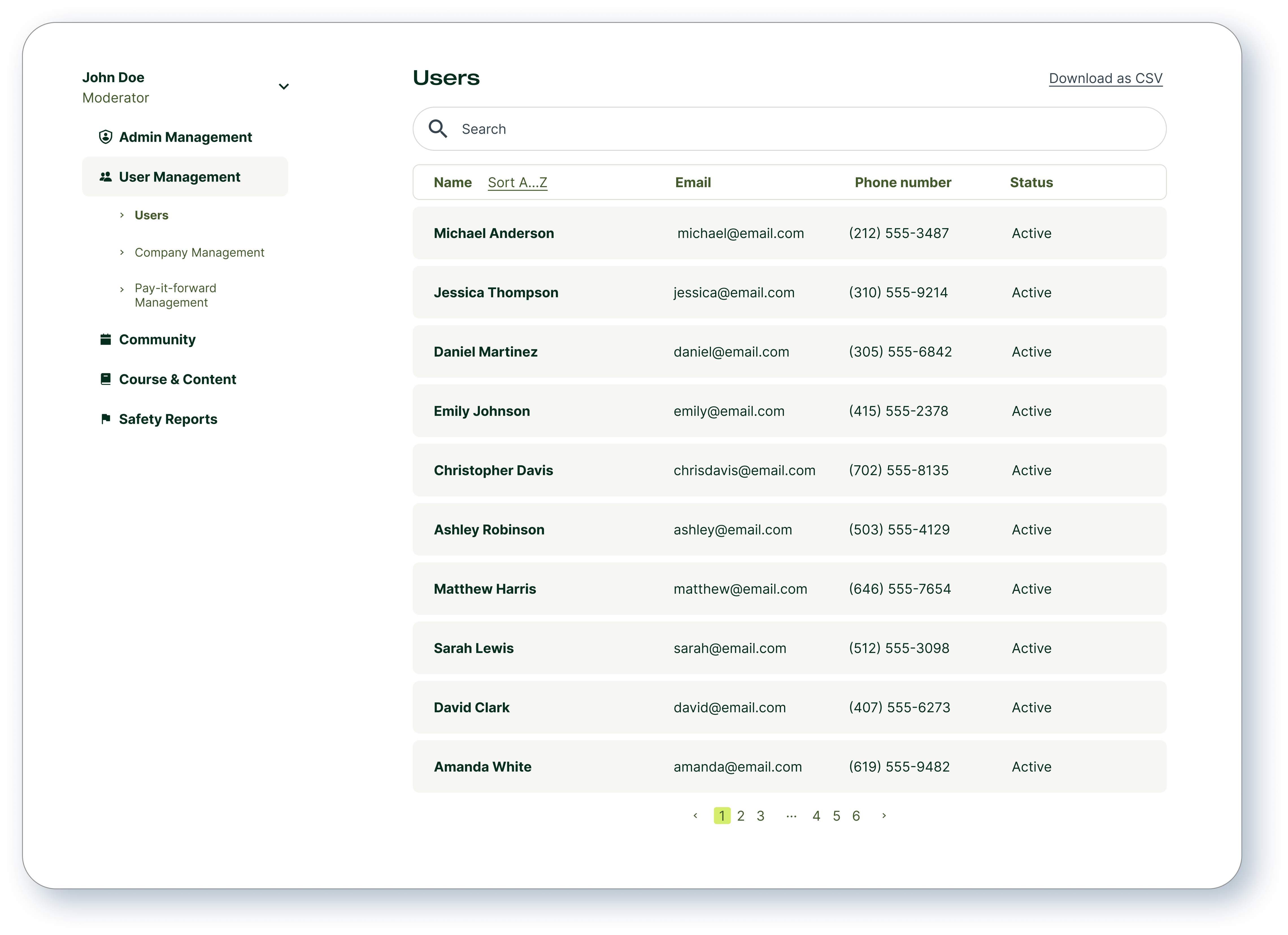1288x935 pixels.
Task: Go to page 3
Action: tap(760, 816)
